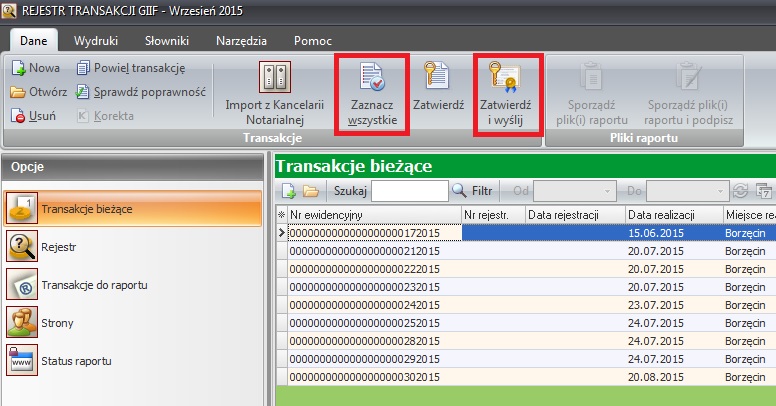
Task: Open the Strony section
Action: click(58, 323)
